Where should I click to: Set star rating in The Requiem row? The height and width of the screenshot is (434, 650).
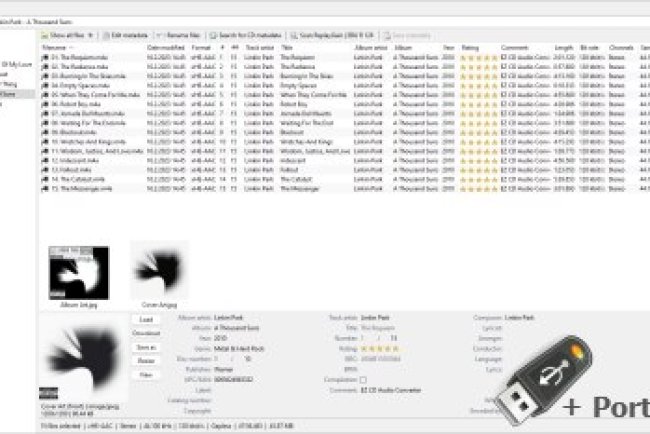(x=478, y=58)
